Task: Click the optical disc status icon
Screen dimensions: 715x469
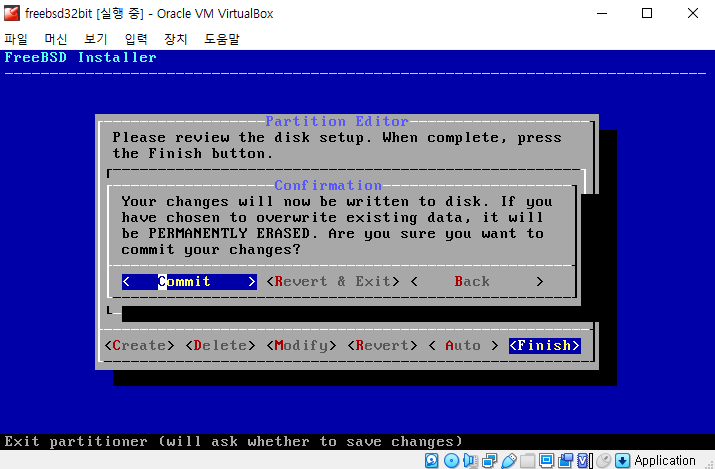Action: tap(451, 460)
